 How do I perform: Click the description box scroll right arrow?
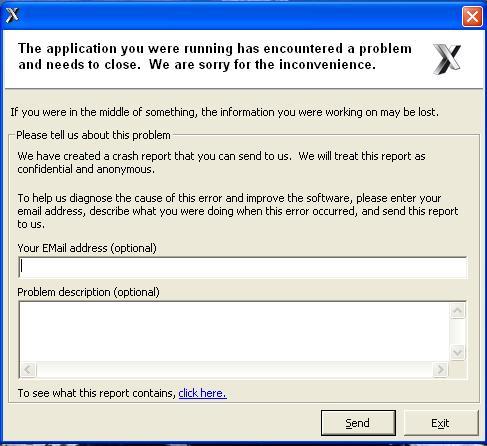[441, 369]
